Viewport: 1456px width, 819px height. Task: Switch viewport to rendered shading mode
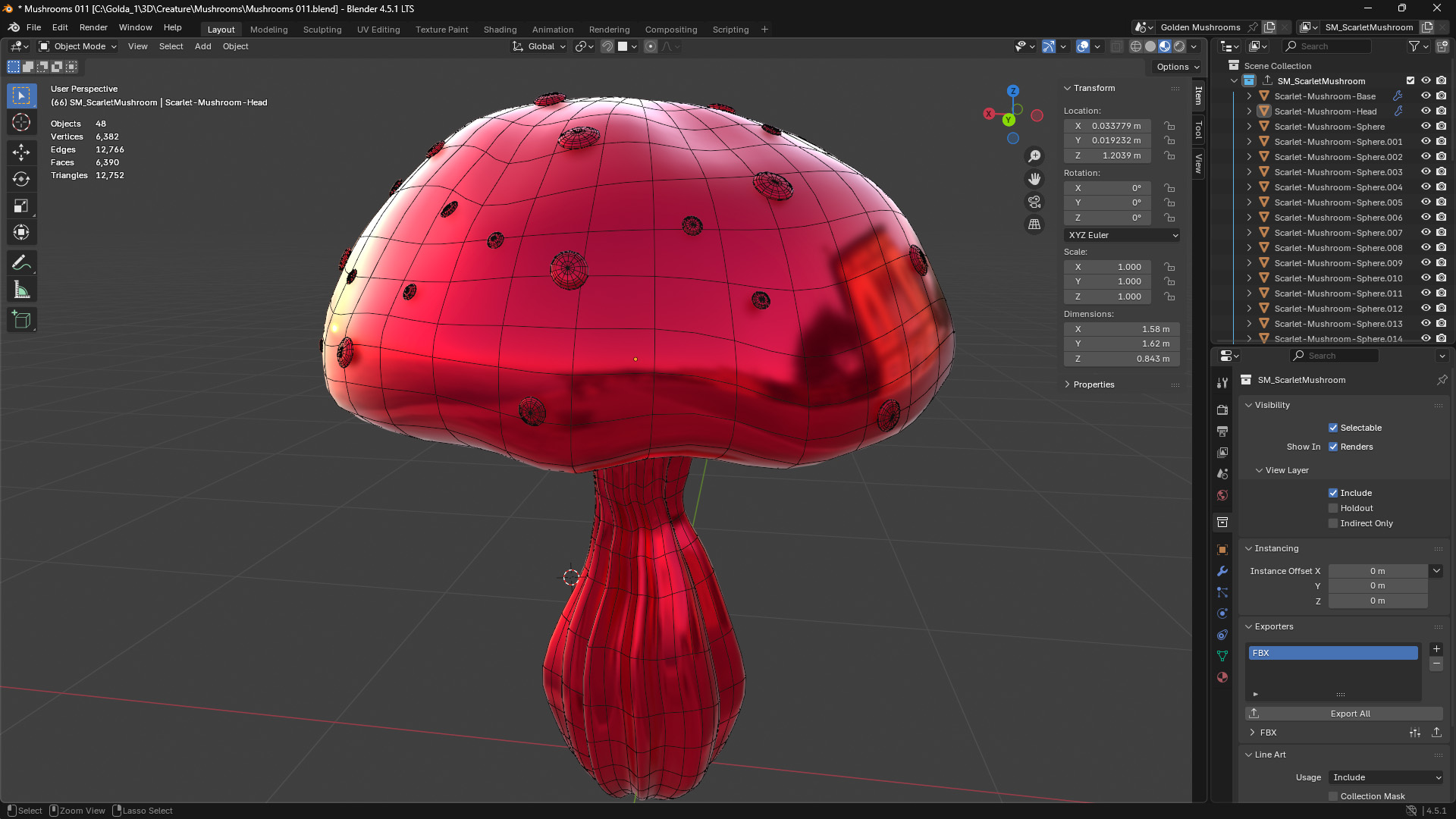1178,46
